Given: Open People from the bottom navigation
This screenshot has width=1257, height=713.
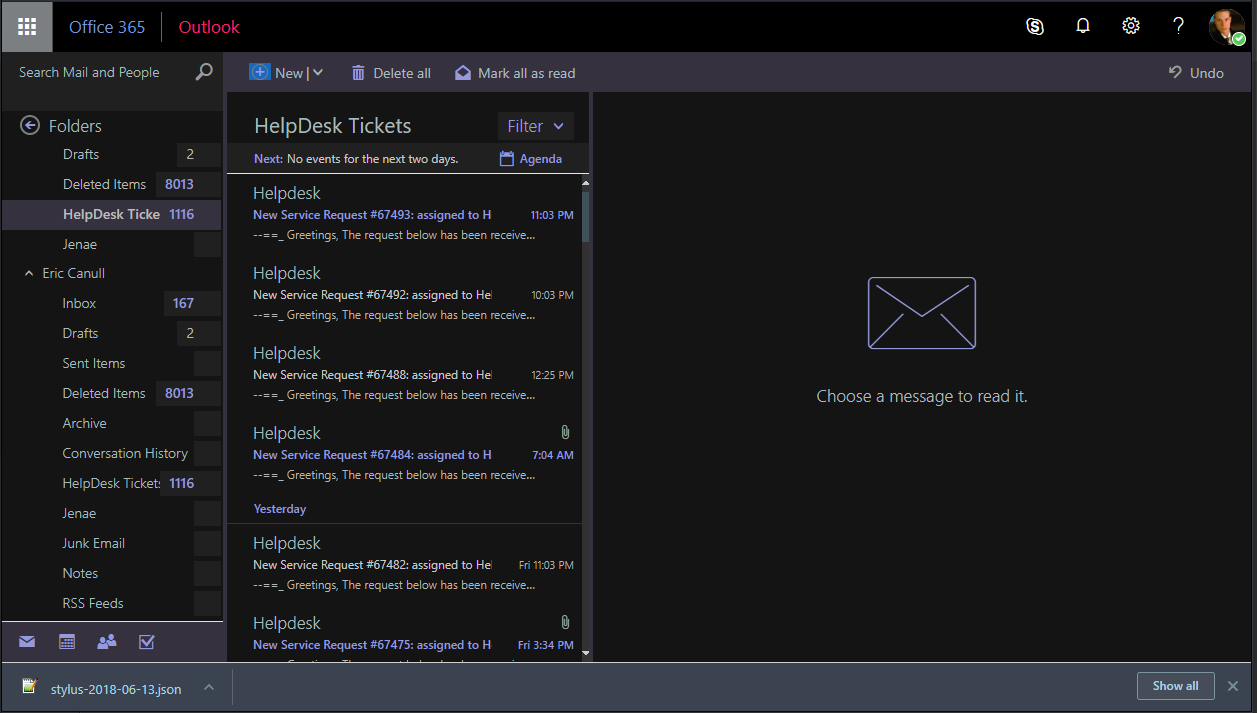Looking at the screenshot, I should (106, 641).
